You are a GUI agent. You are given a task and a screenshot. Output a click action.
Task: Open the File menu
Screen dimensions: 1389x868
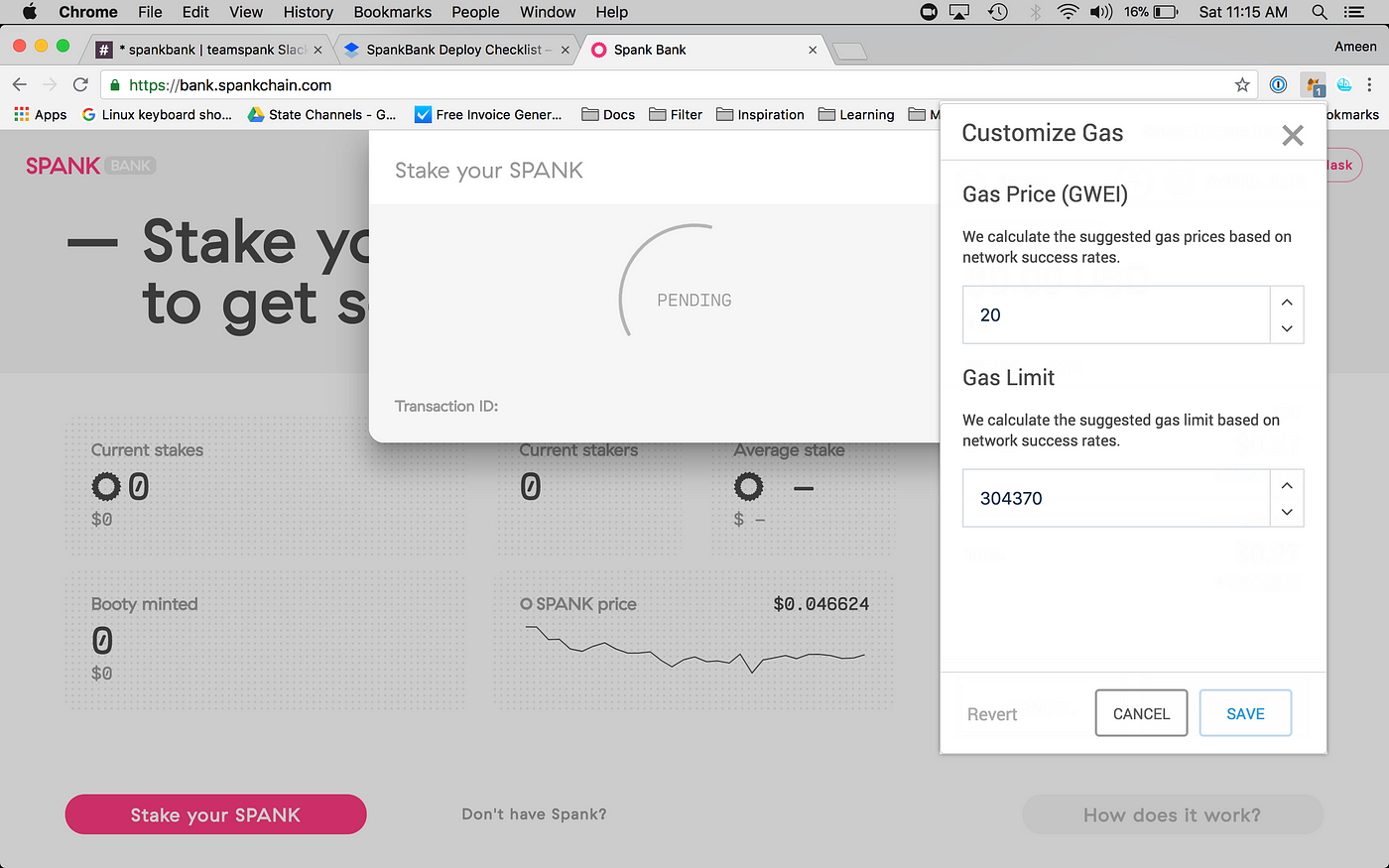pos(150,12)
